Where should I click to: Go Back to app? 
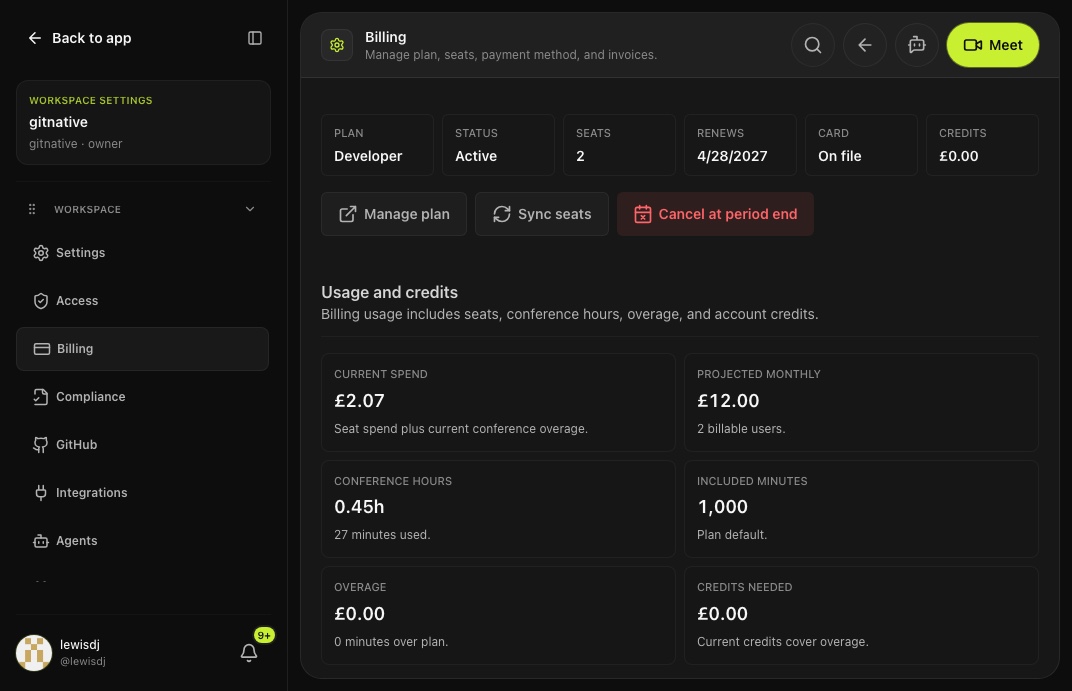pos(79,38)
